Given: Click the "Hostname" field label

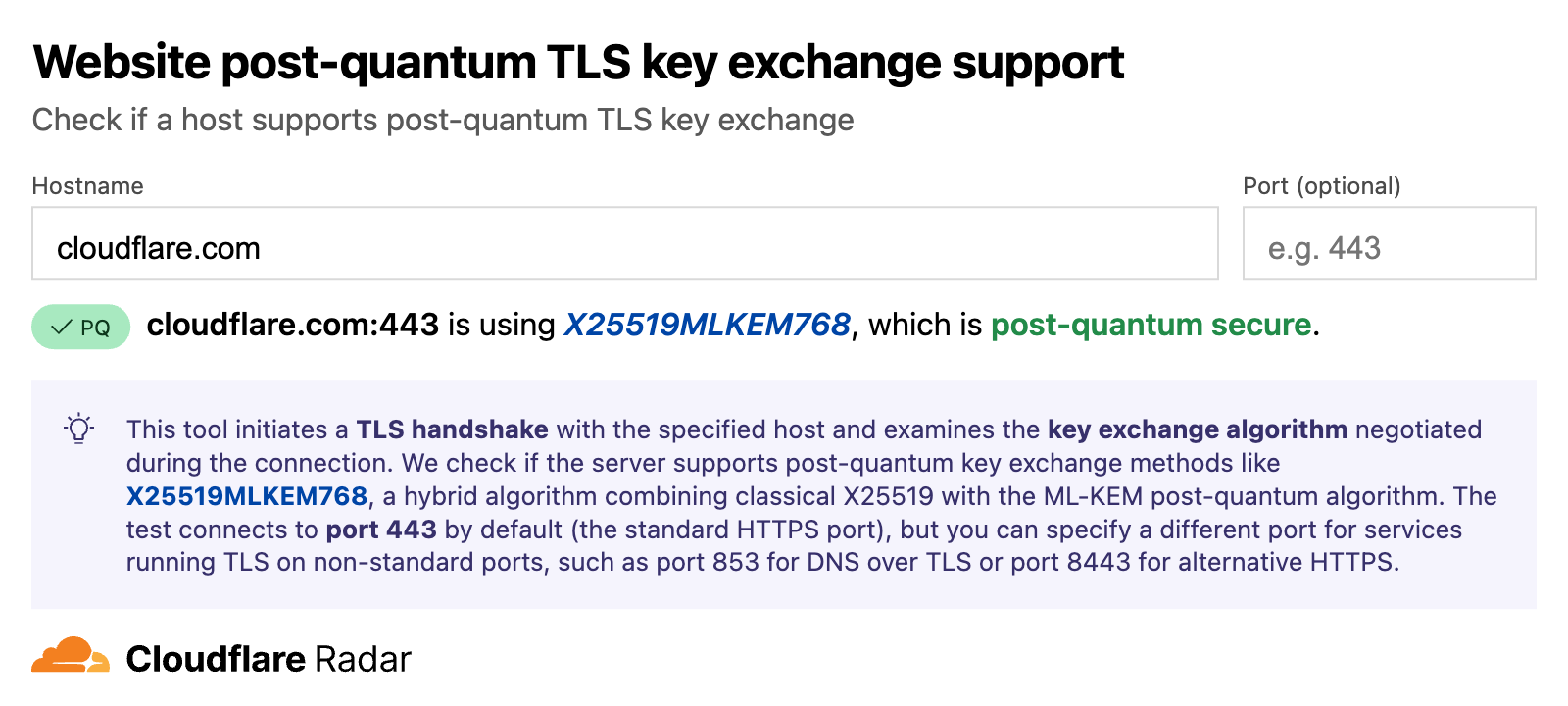Looking at the screenshot, I should pyautogui.click(x=87, y=186).
